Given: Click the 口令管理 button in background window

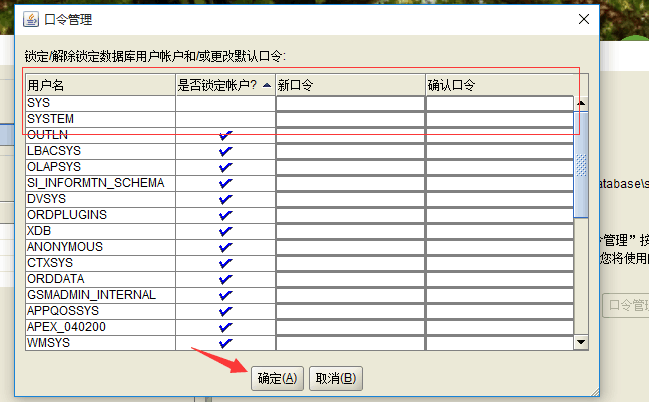Looking at the screenshot, I should pos(625,306).
